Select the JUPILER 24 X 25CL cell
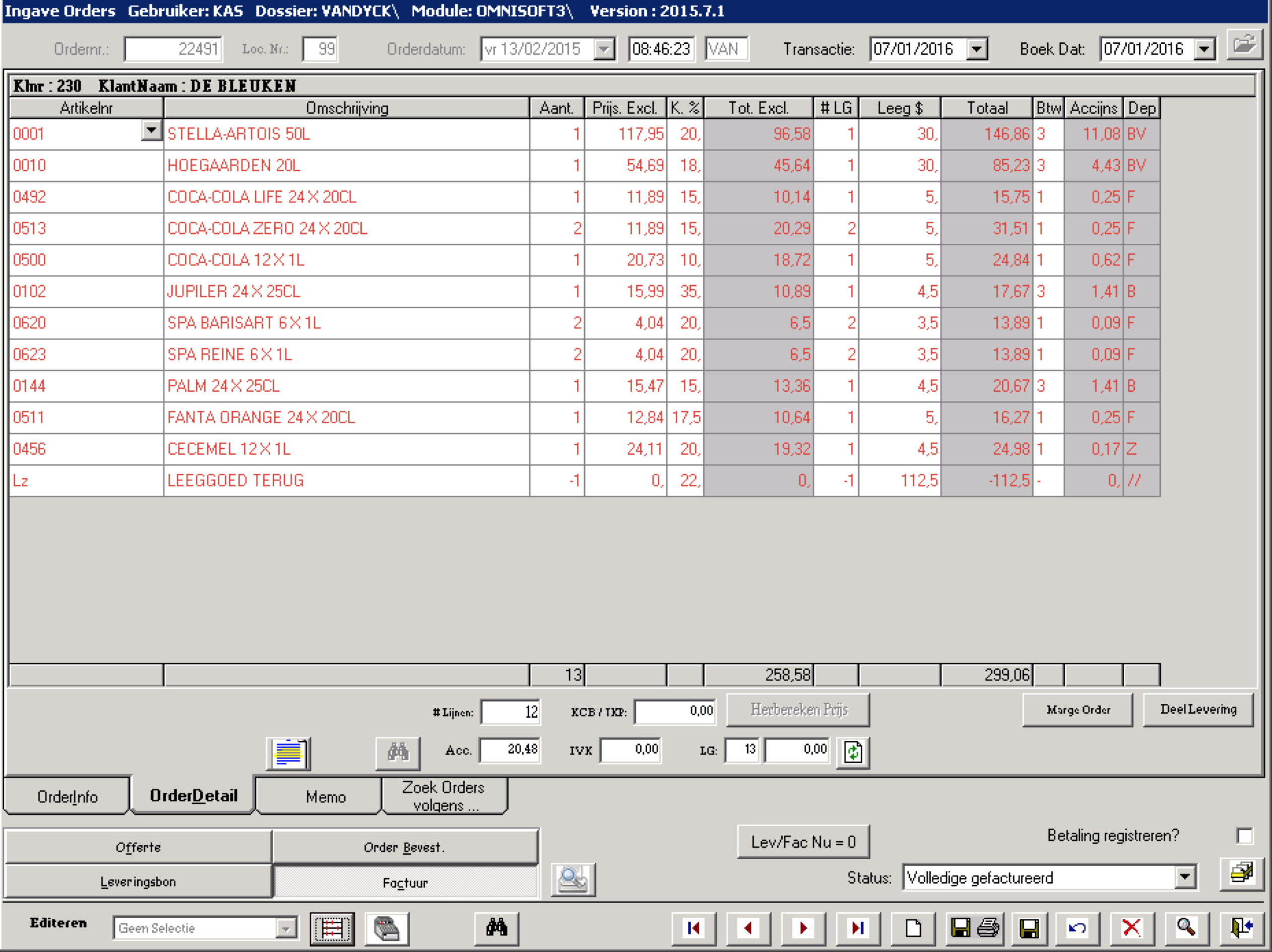1272x952 pixels. click(347, 292)
